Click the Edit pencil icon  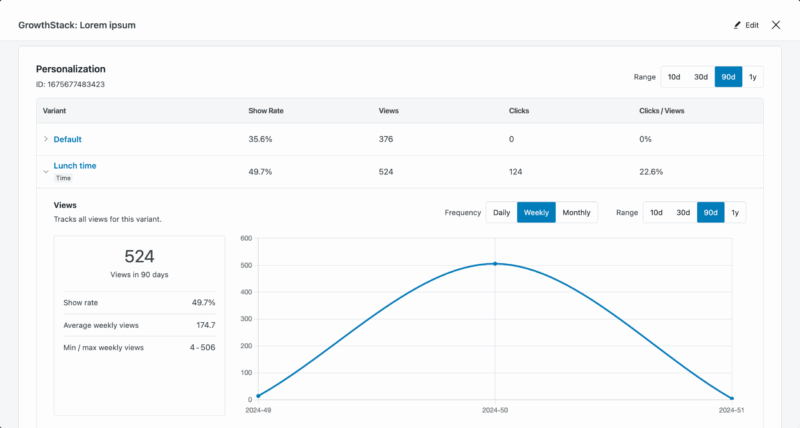[738, 25]
